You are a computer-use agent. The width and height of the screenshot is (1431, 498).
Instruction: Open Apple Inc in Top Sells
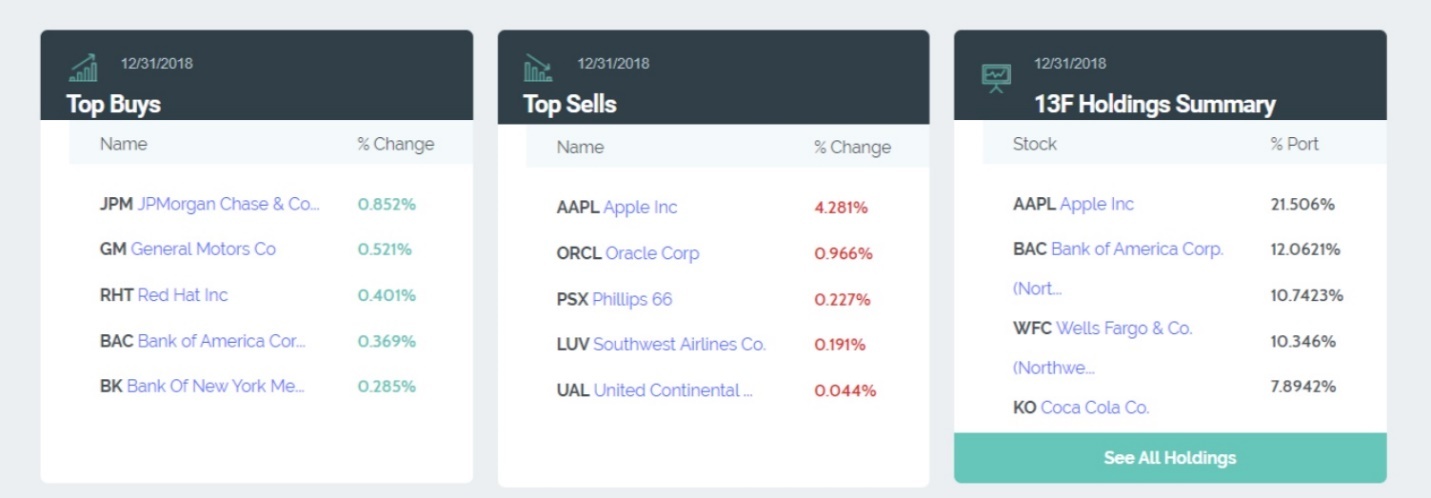(x=640, y=208)
